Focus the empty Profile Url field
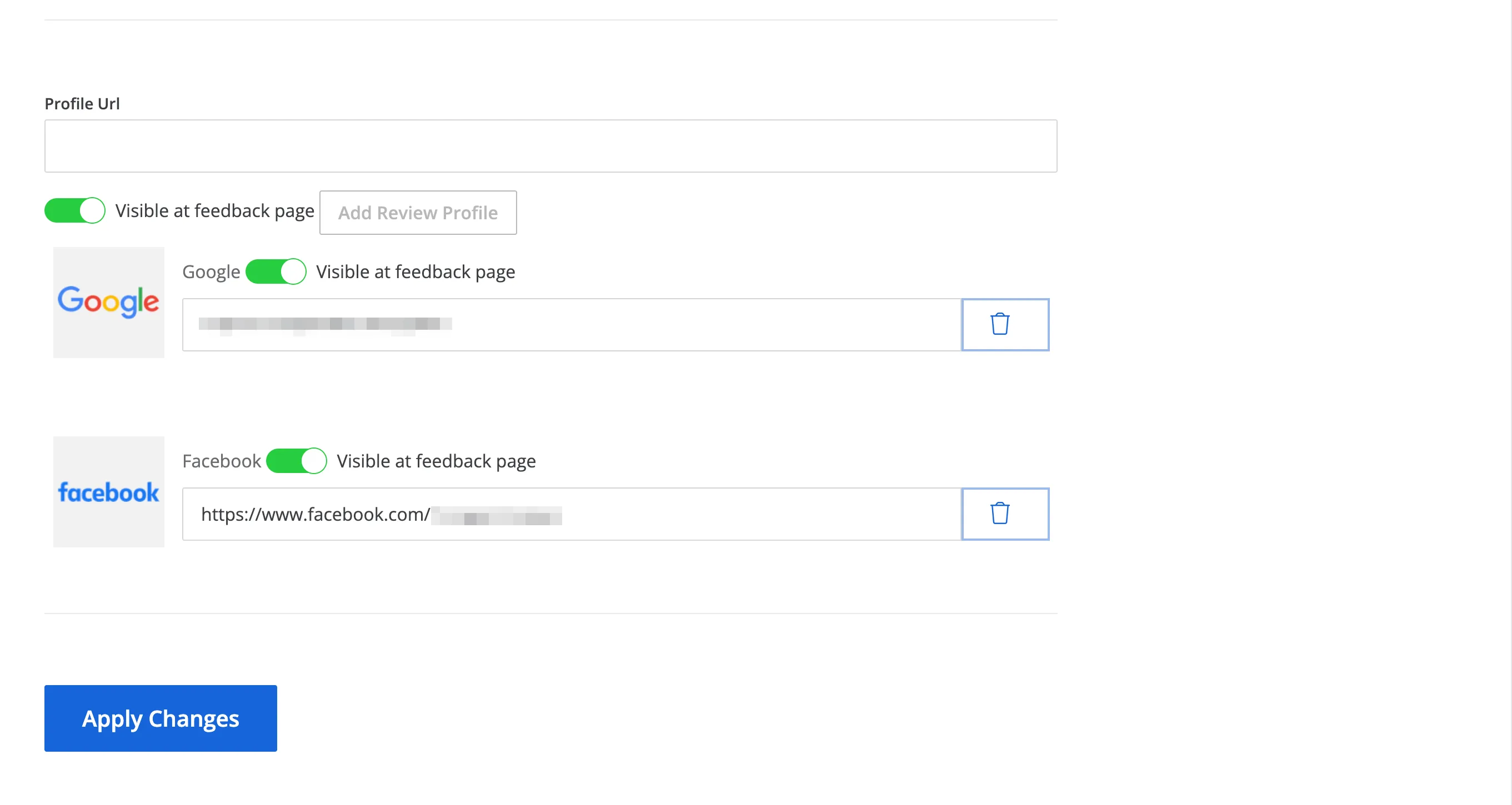Viewport: 1512px width, 805px height. 550,146
